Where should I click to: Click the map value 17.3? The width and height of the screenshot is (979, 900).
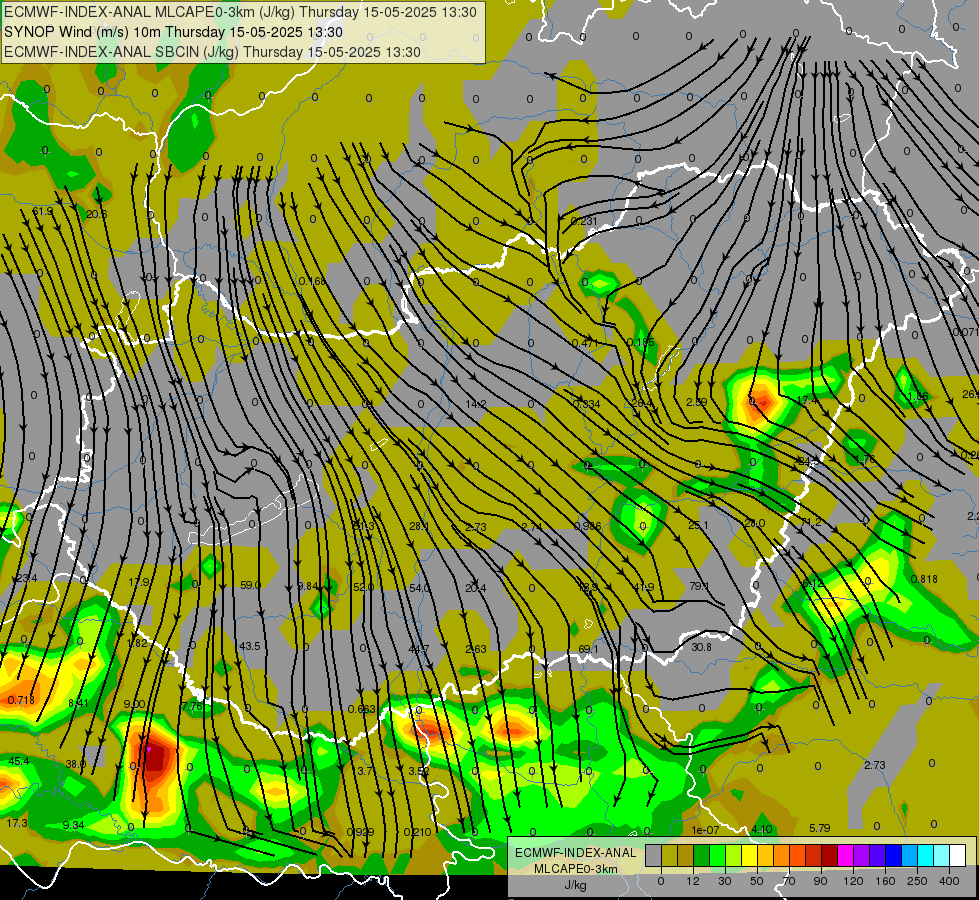17,823
